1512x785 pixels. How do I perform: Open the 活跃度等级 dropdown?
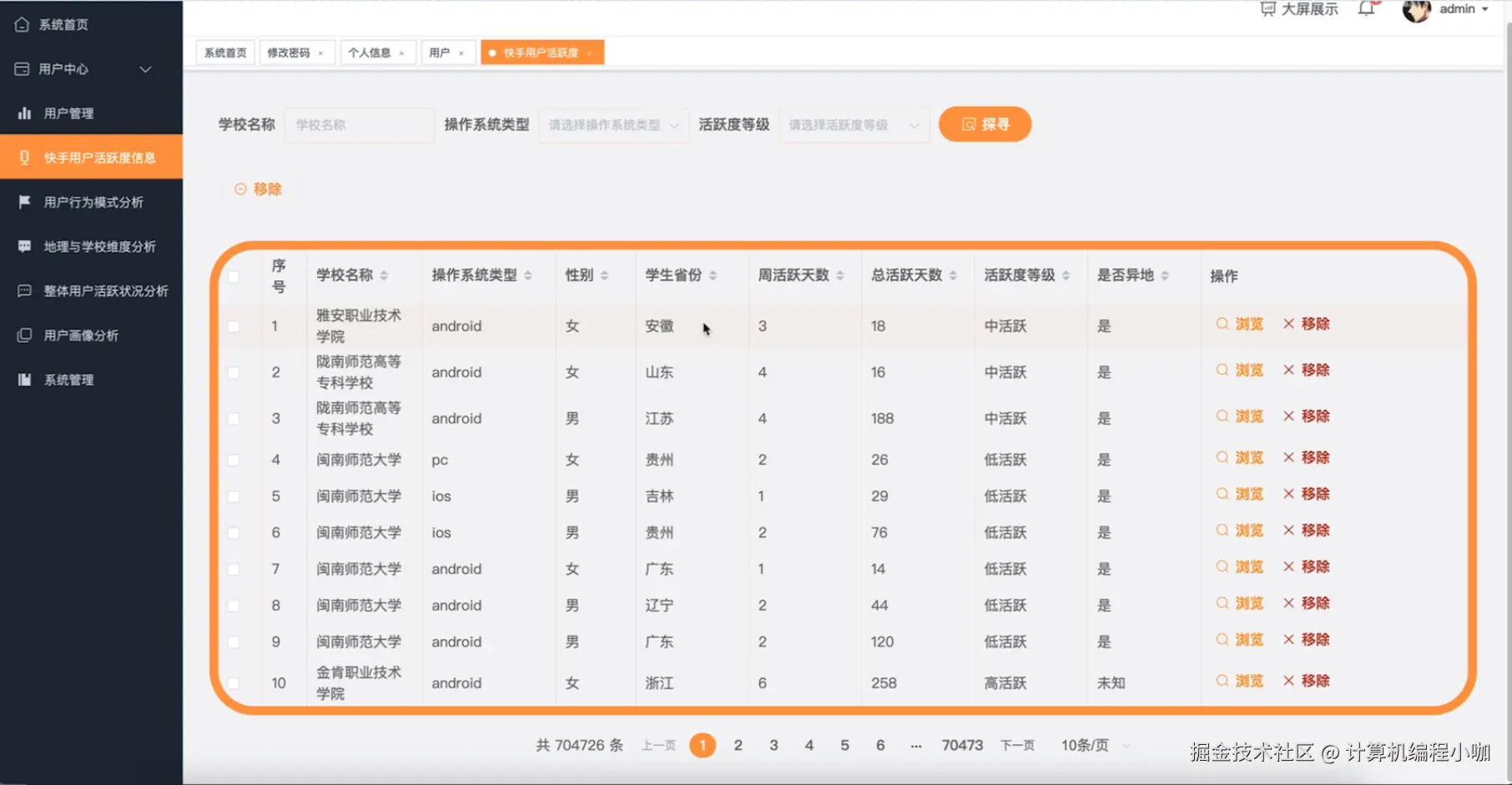[x=854, y=125]
